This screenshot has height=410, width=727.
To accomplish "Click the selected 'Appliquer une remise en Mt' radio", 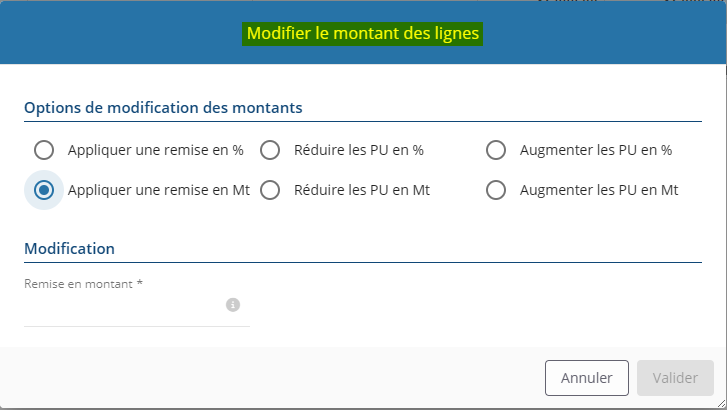I will [x=43, y=190].
